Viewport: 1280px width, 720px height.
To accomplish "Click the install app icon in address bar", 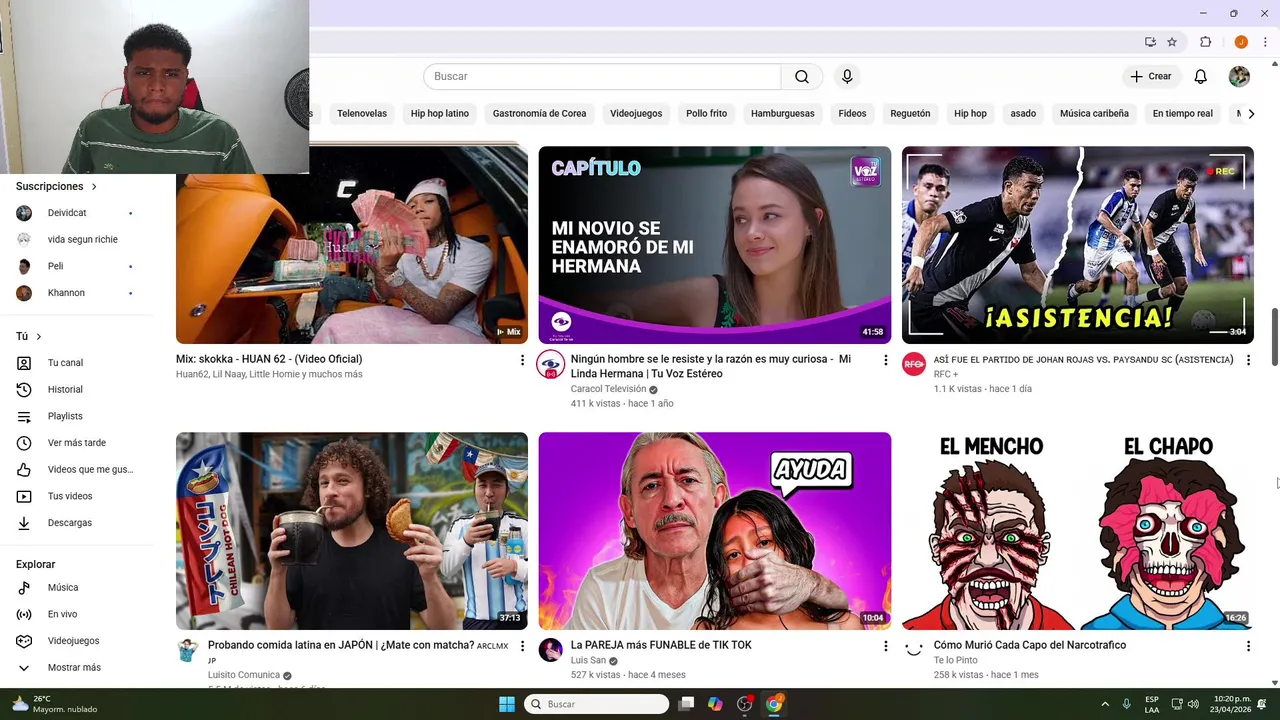I will [1150, 42].
